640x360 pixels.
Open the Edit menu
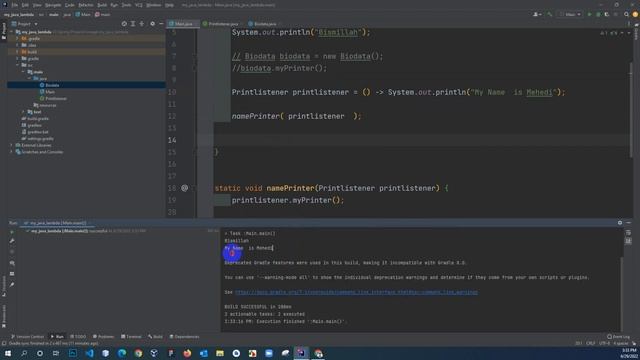[x=25, y=5]
